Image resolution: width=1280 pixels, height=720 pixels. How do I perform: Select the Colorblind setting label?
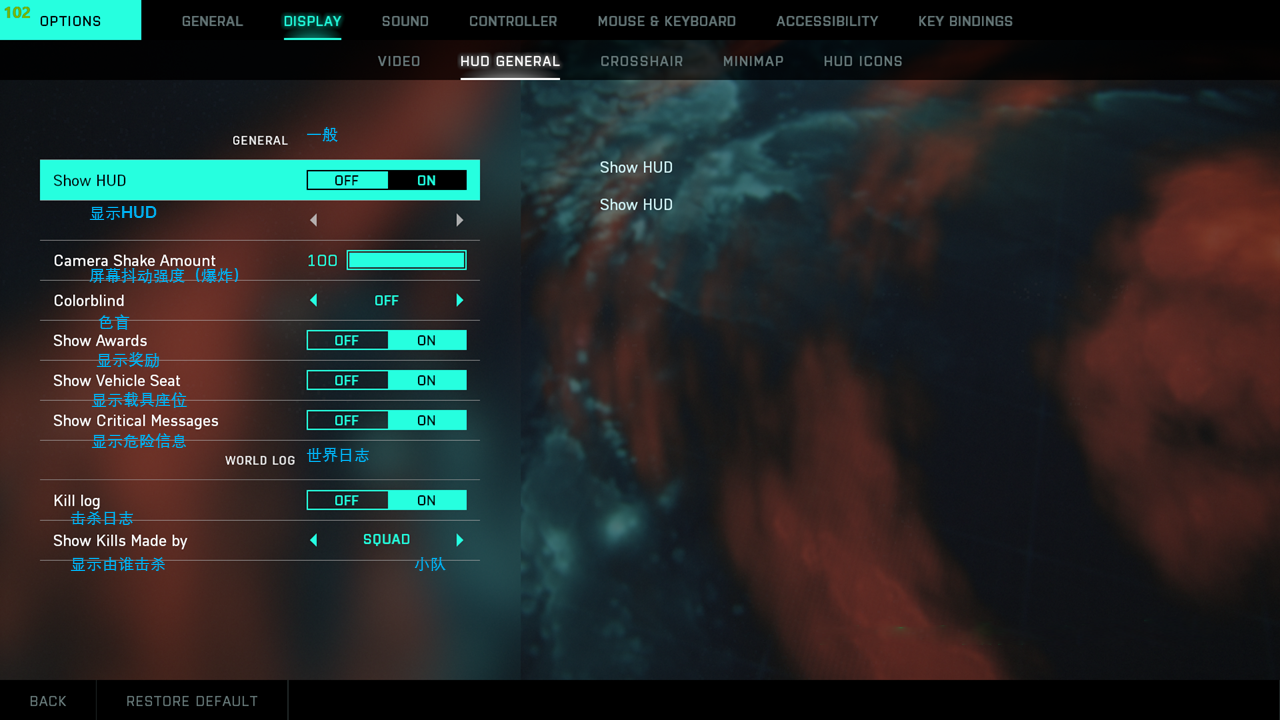click(89, 301)
